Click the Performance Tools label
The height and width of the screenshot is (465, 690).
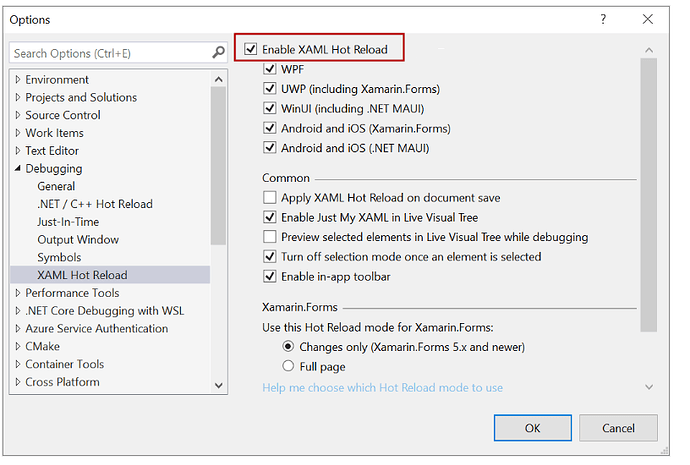click(x=72, y=293)
